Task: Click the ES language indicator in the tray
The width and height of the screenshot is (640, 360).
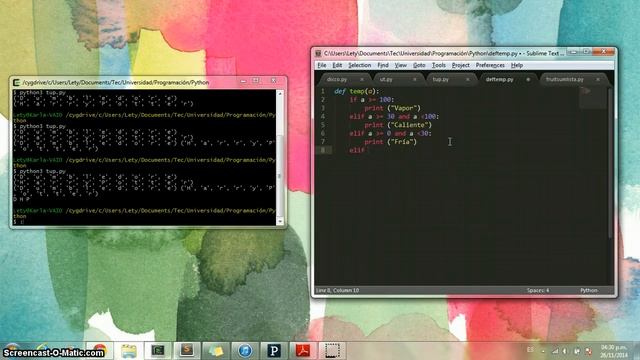Action: pos(530,350)
